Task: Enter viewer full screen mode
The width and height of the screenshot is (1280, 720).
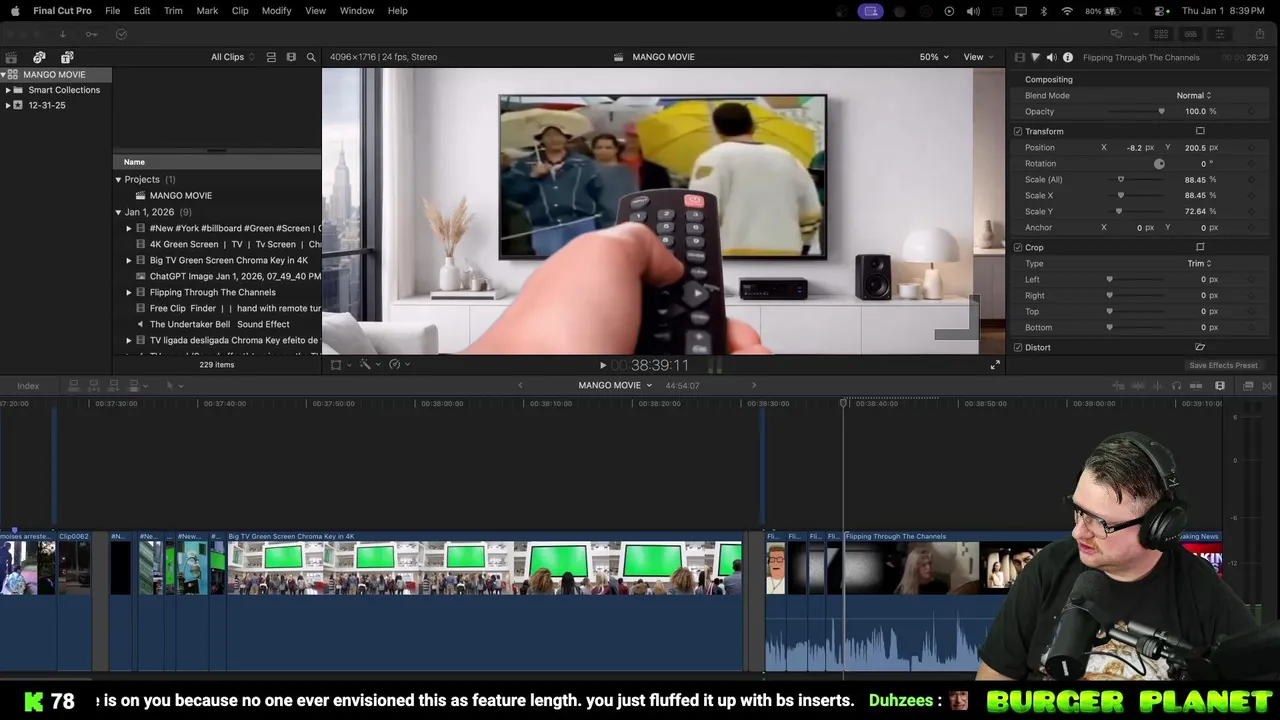Action: coord(995,365)
